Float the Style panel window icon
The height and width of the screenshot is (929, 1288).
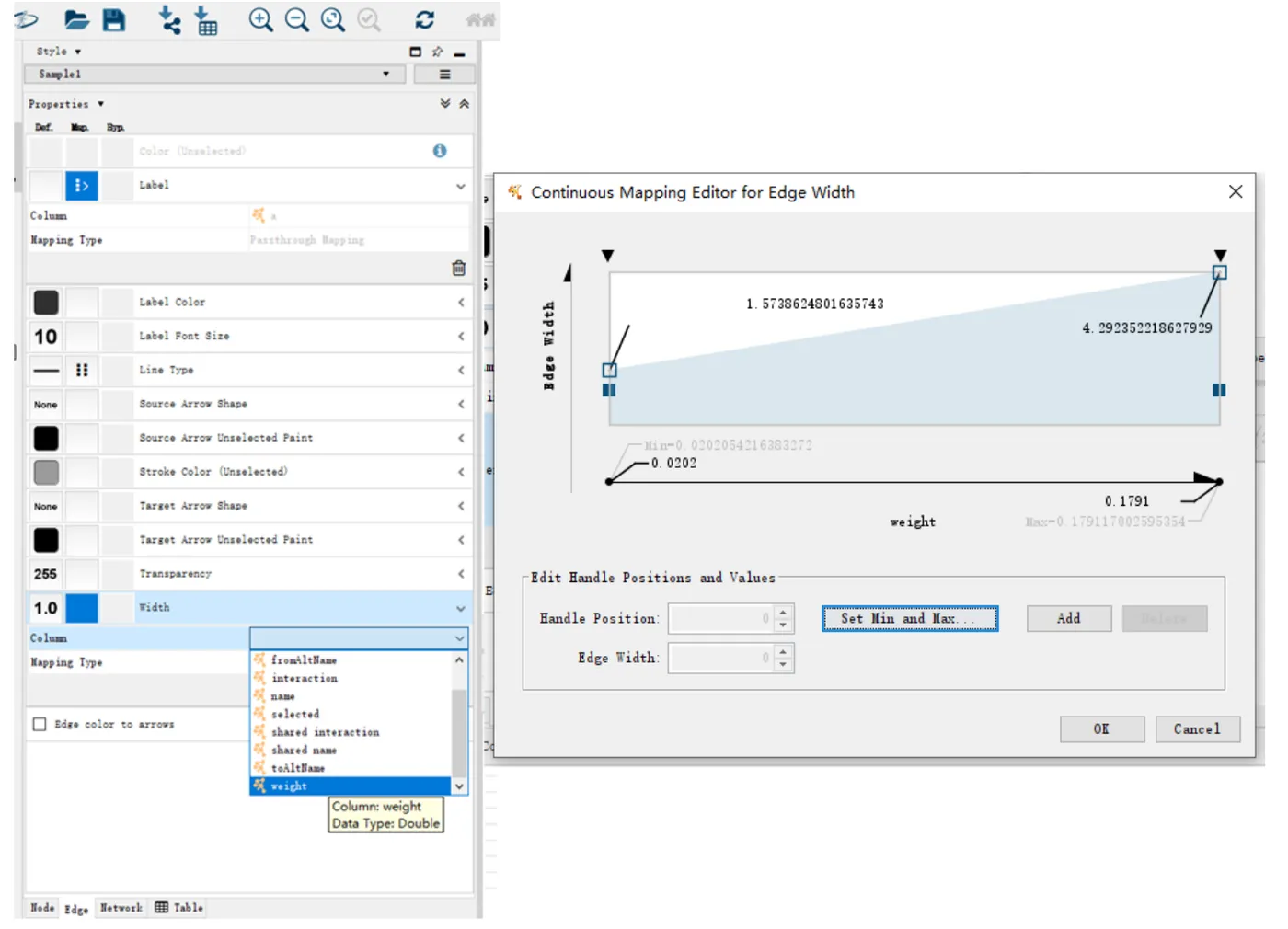point(415,52)
